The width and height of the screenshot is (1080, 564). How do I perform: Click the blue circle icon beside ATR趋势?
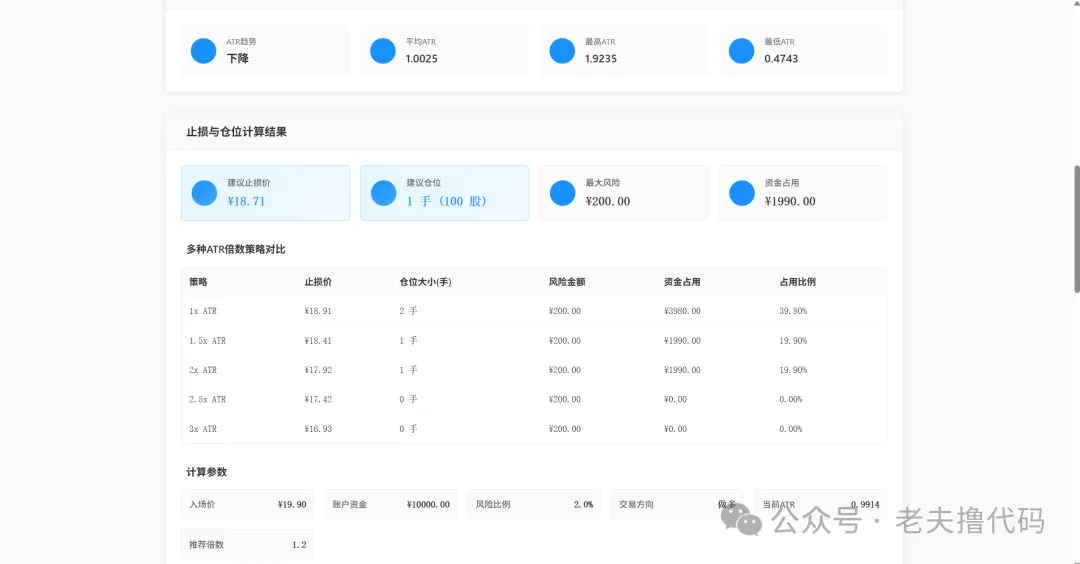203,51
